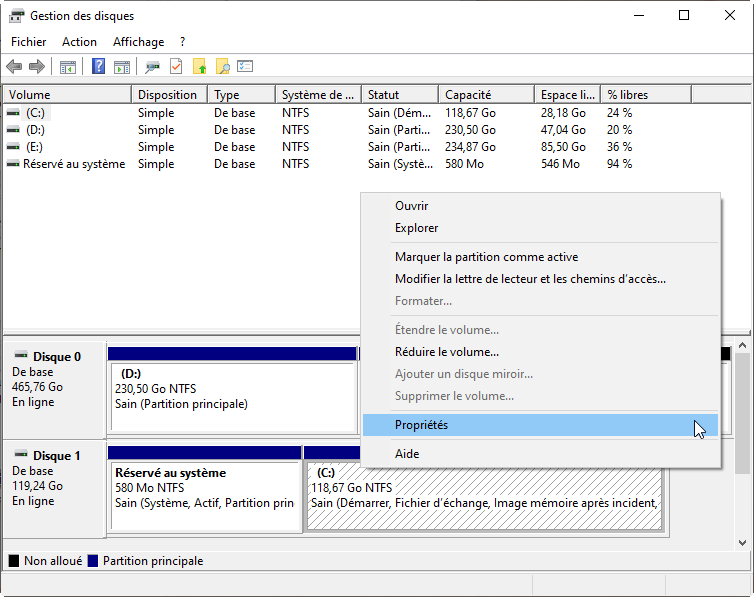The height and width of the screenshot is (597, 754).
Task: Open the Affichage menu
Action: point(138,42)
